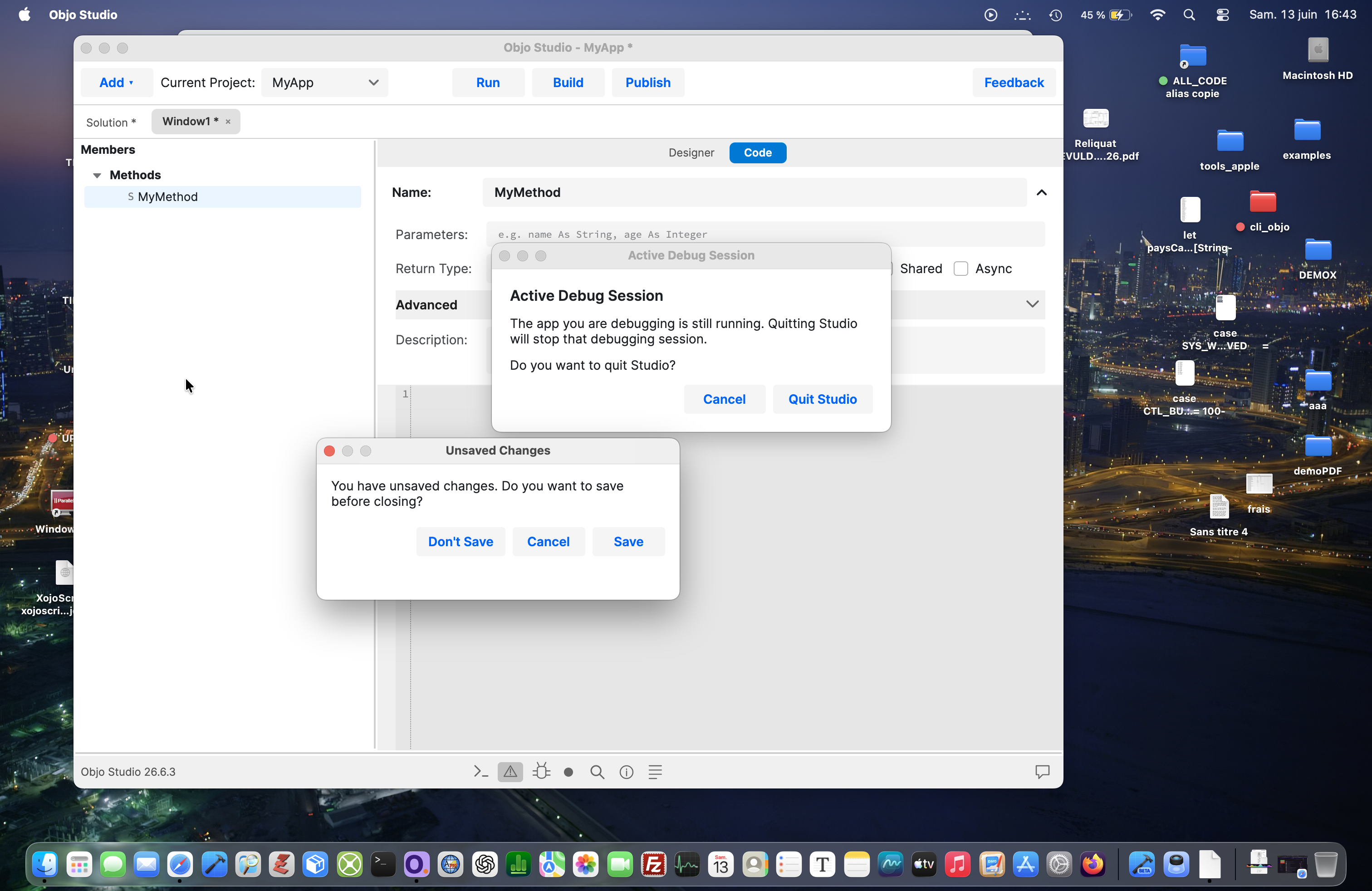Click the Publish button
1372x891 pixels.
point(648,83)
